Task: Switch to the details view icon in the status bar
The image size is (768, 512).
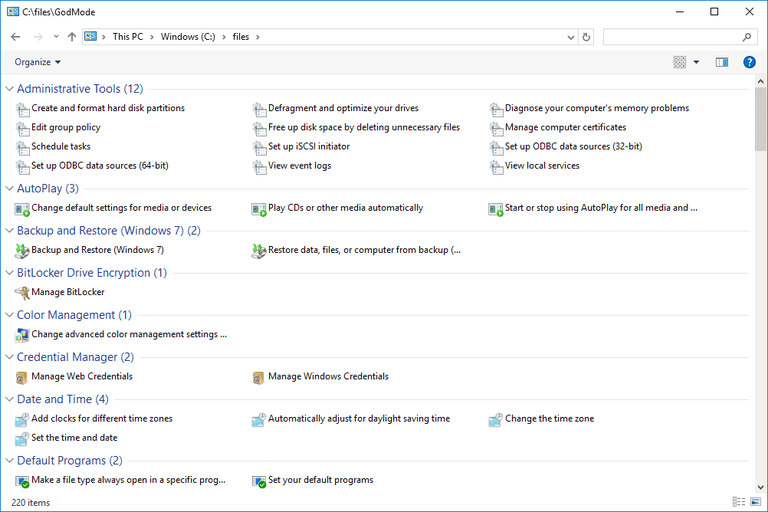Action: tap(738, 502)
